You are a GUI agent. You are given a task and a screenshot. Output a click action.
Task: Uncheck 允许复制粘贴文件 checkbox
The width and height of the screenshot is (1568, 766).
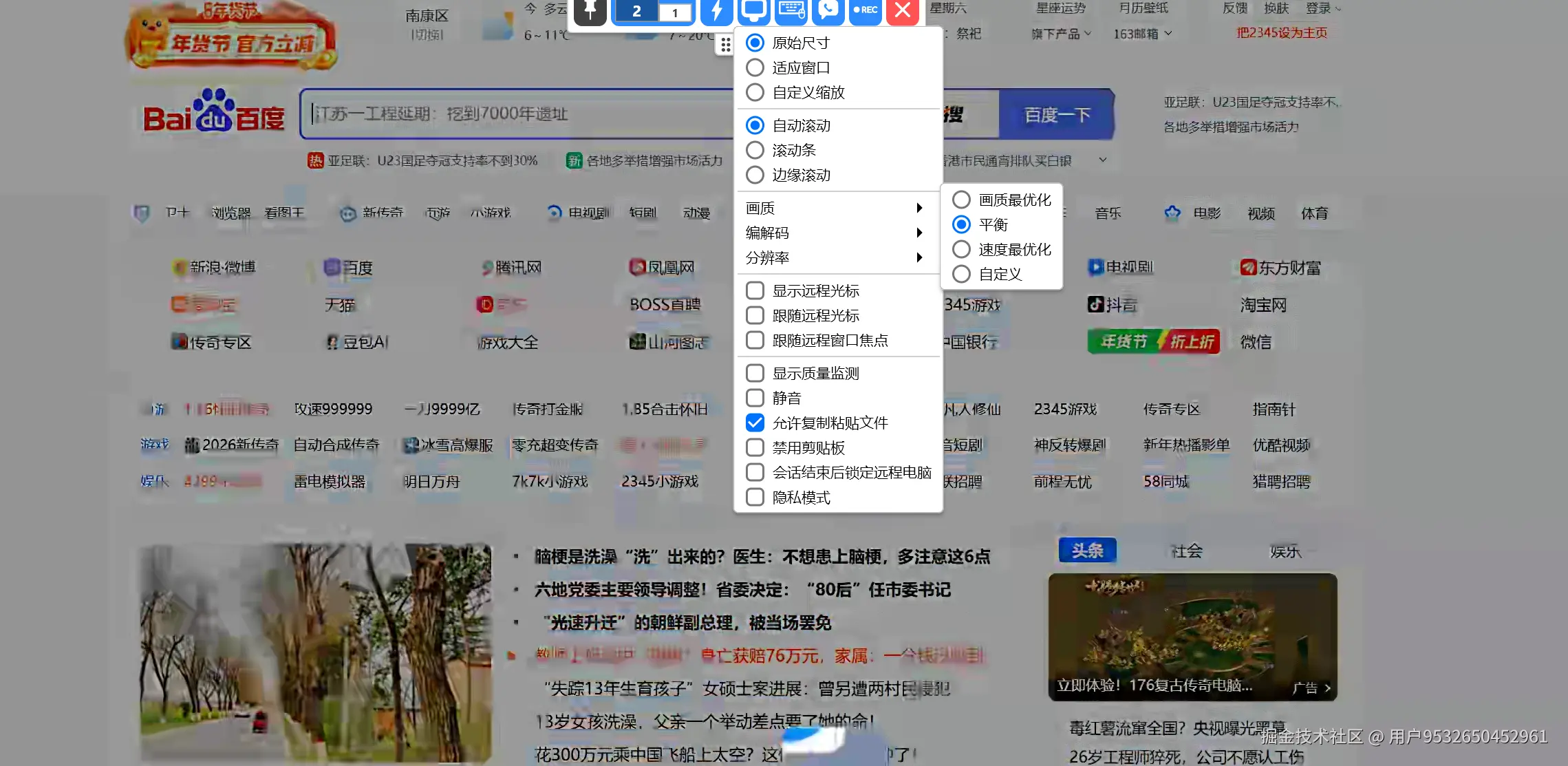[755, 423]
